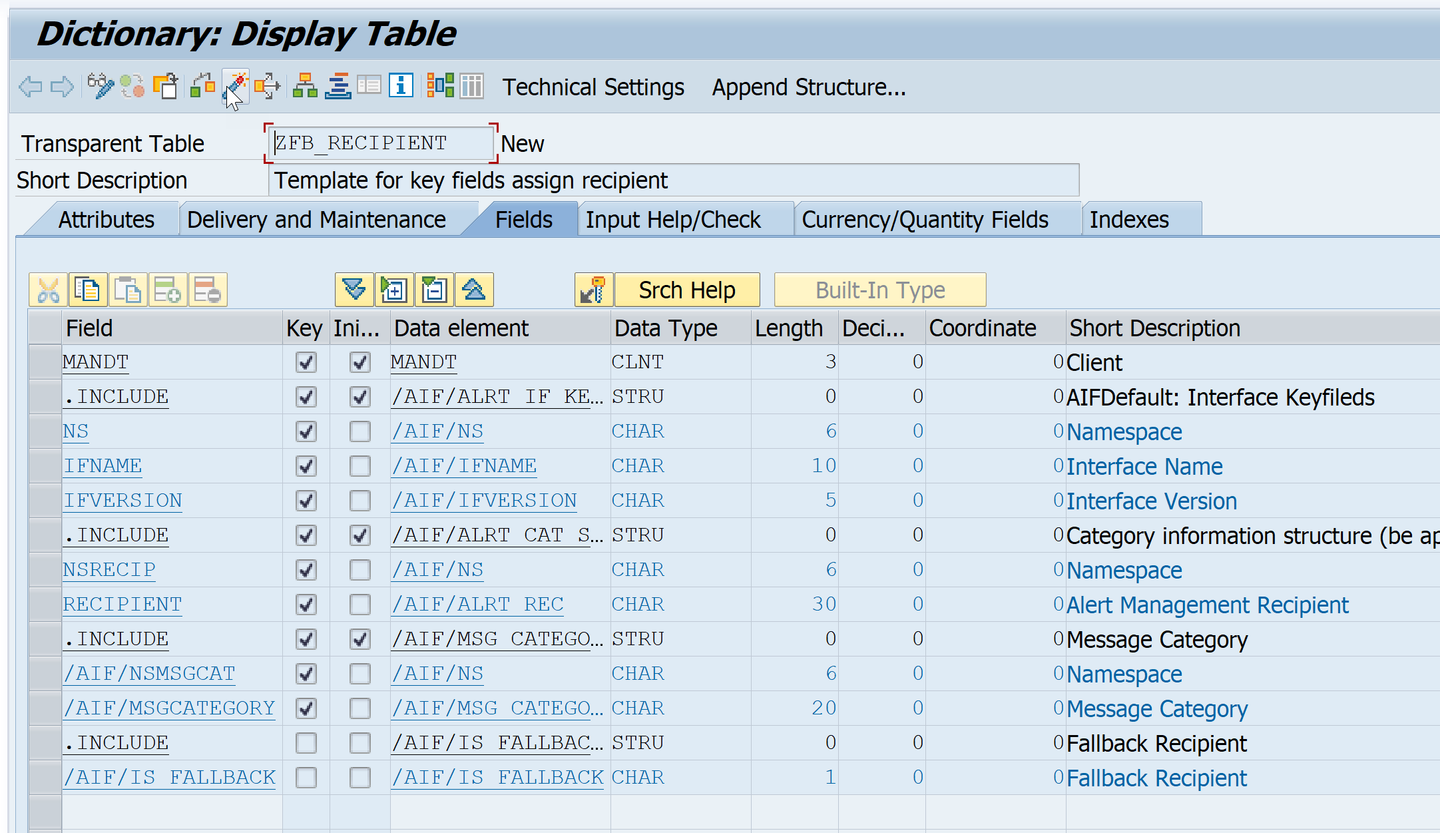Run the Check icon next to Activate

pos(203,86)
